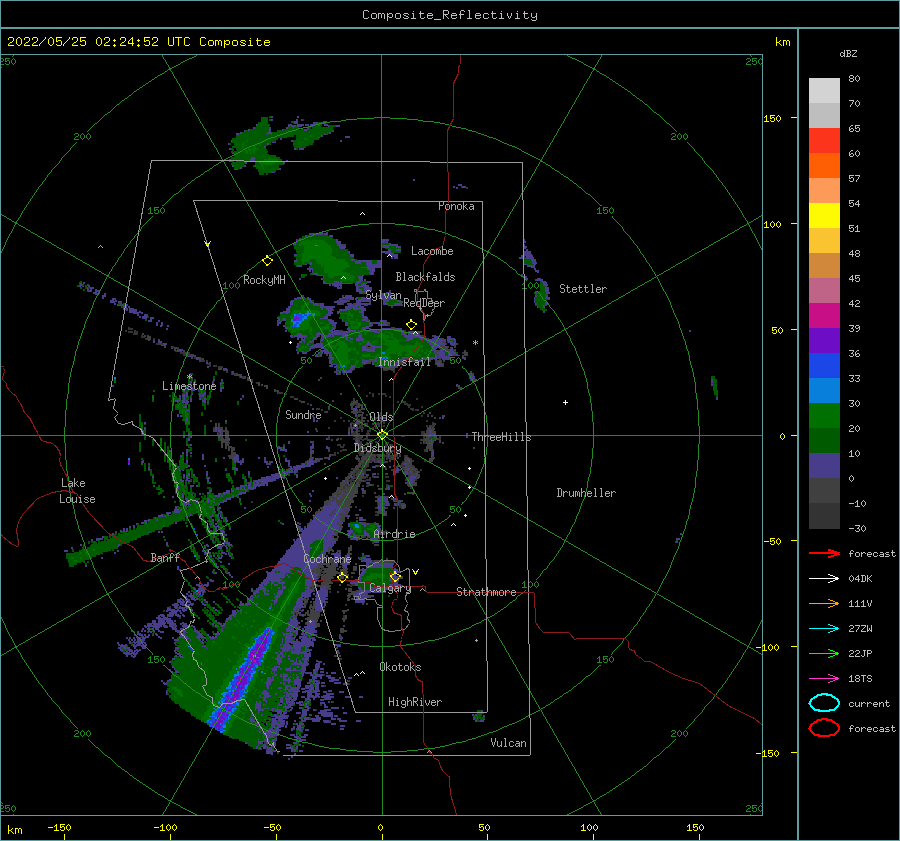Pick the green 22JP arrow icon
900x841 pixels.
click(x=824, y=653)
